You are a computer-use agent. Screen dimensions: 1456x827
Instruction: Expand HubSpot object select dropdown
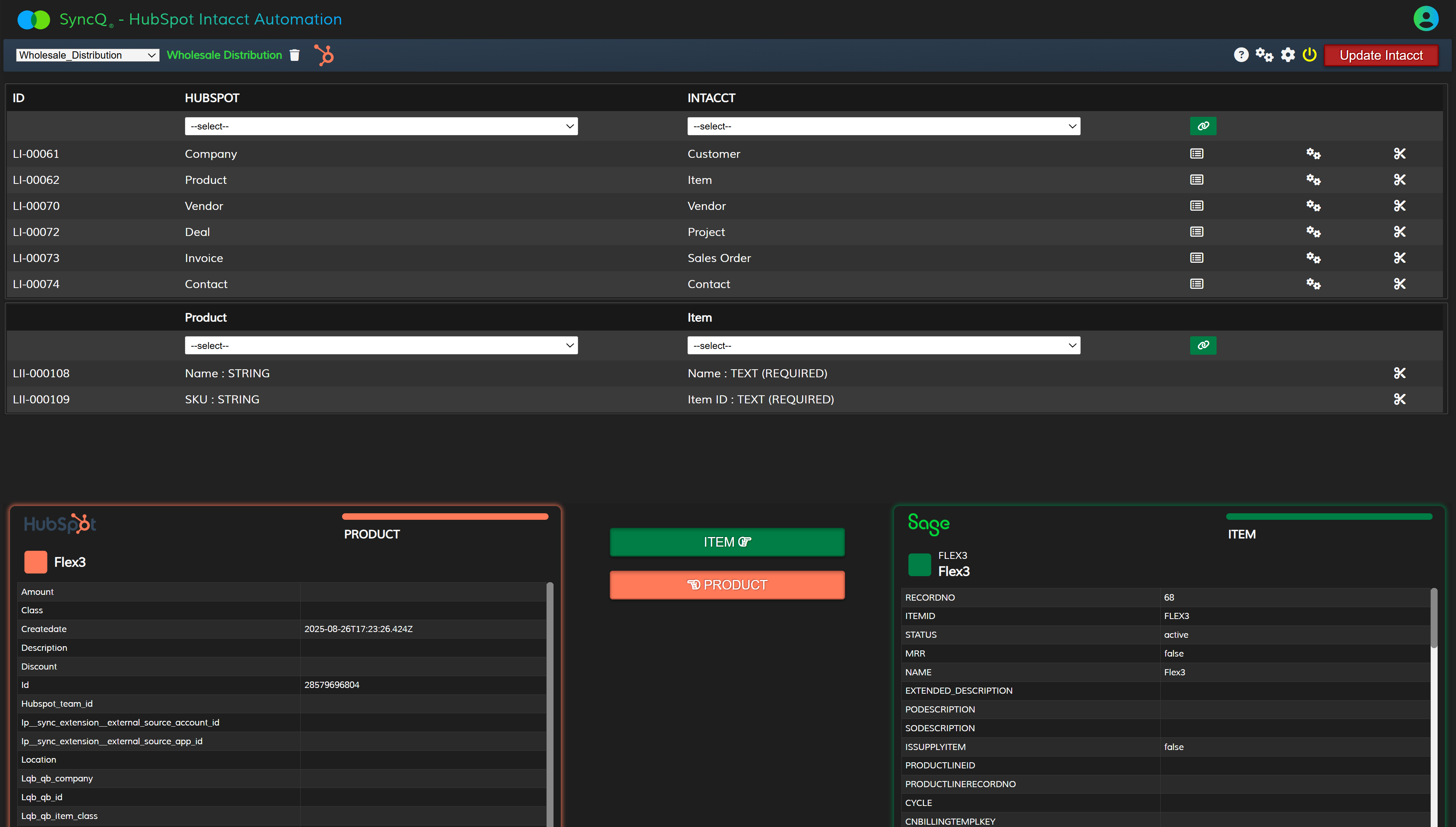click(381, 126)
